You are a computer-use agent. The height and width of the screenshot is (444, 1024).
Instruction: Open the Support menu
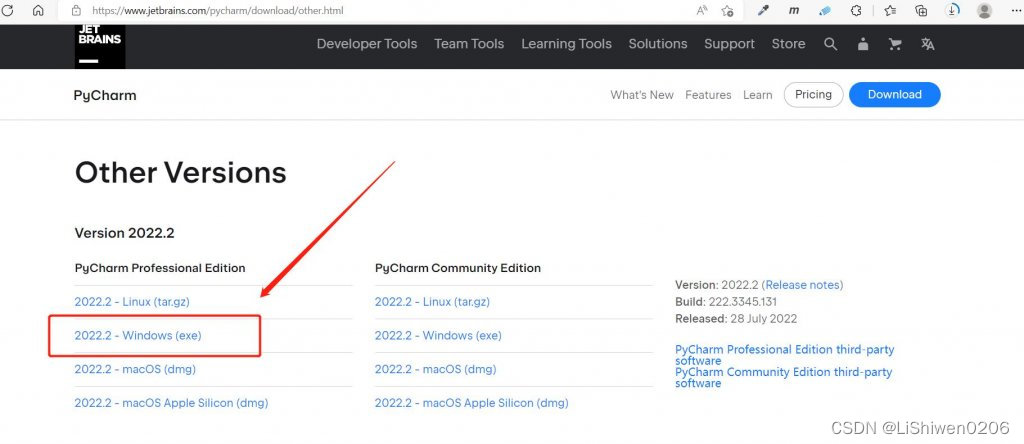(x=729, y=44)
